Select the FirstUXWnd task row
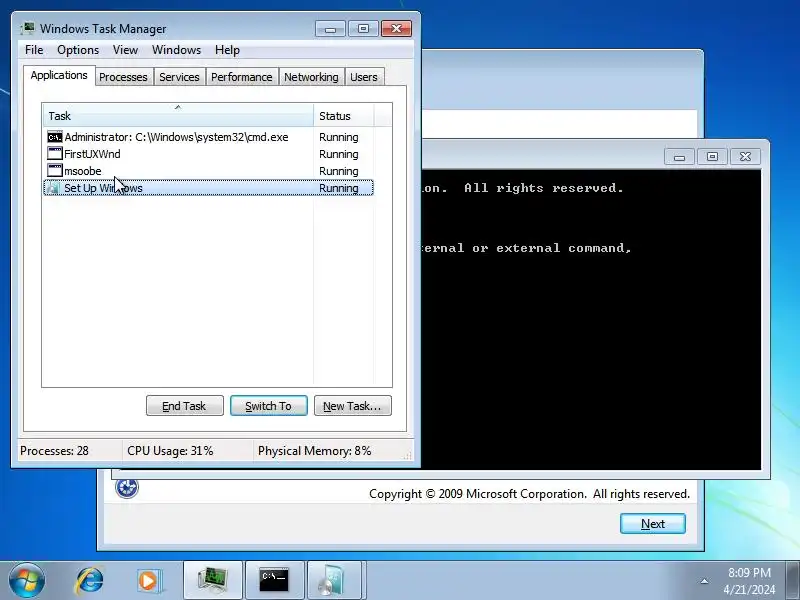 [x=208, y=154]
